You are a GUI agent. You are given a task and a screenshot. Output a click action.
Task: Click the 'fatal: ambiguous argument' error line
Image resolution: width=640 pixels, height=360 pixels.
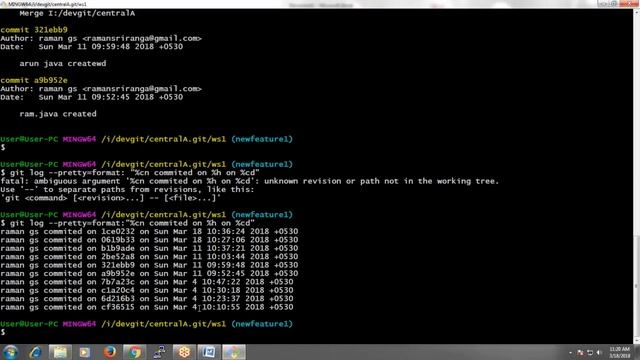[249, 181]
